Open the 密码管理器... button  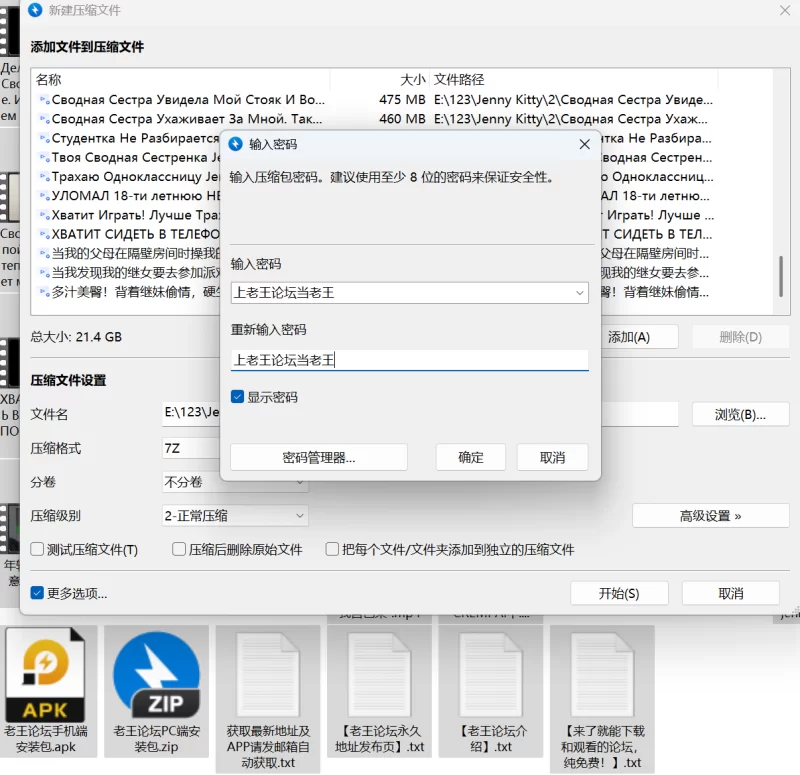pos(318,458)
